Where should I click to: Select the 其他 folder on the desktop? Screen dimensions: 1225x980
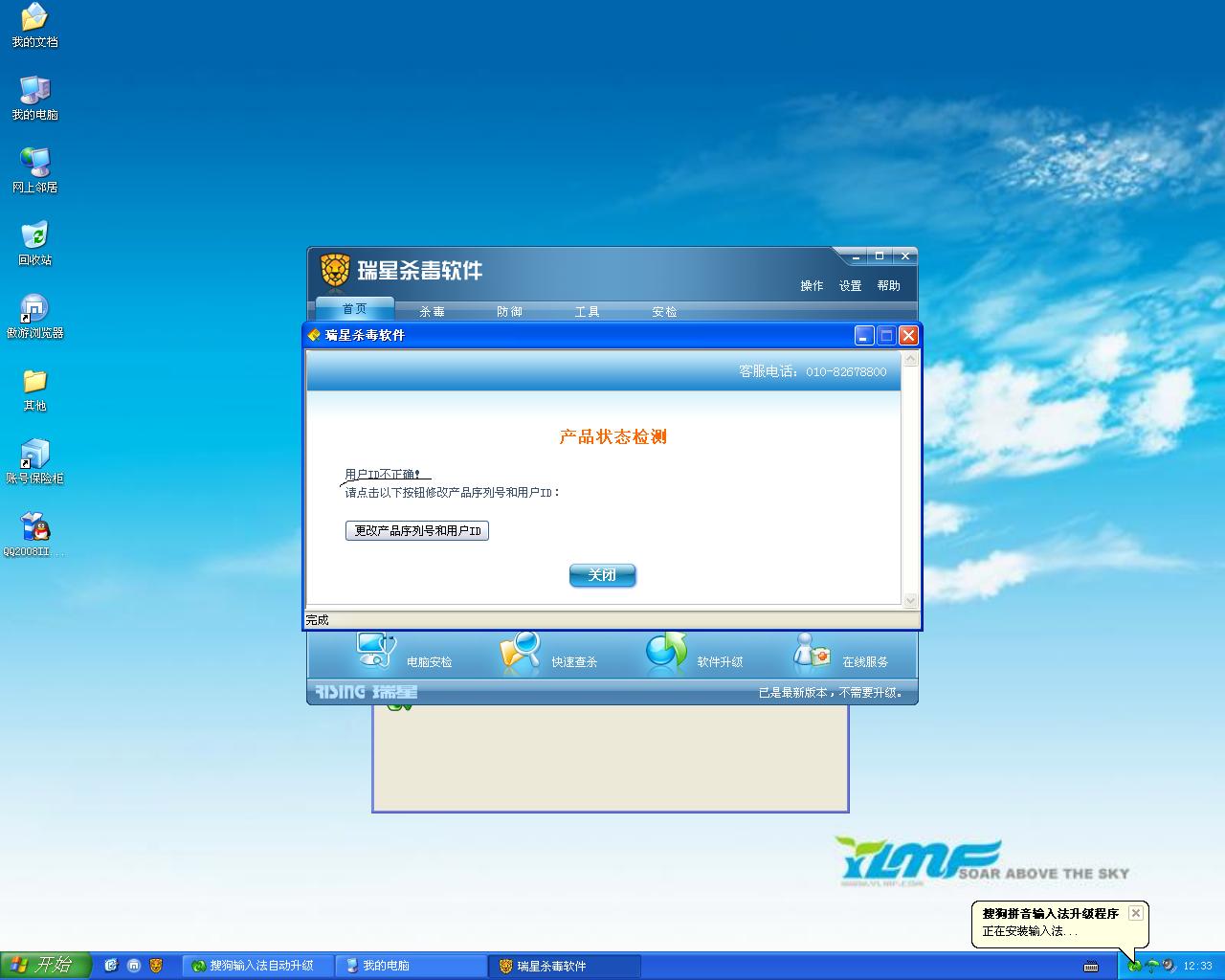coord(34,390)
